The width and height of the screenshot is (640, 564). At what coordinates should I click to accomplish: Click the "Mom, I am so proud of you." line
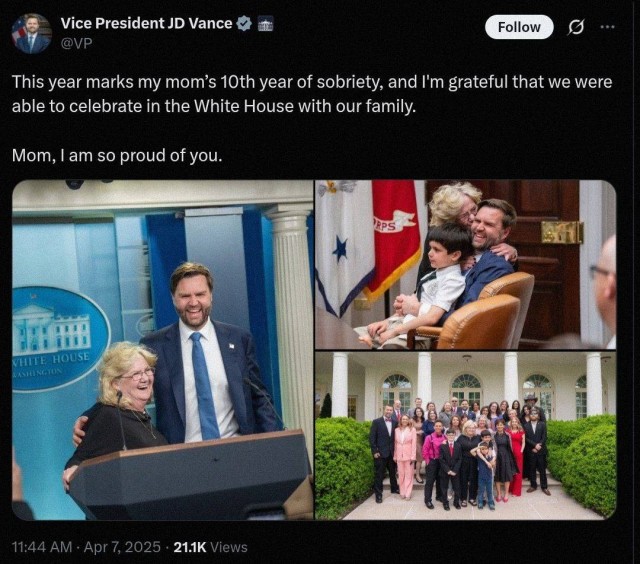(x=117, y=156)
